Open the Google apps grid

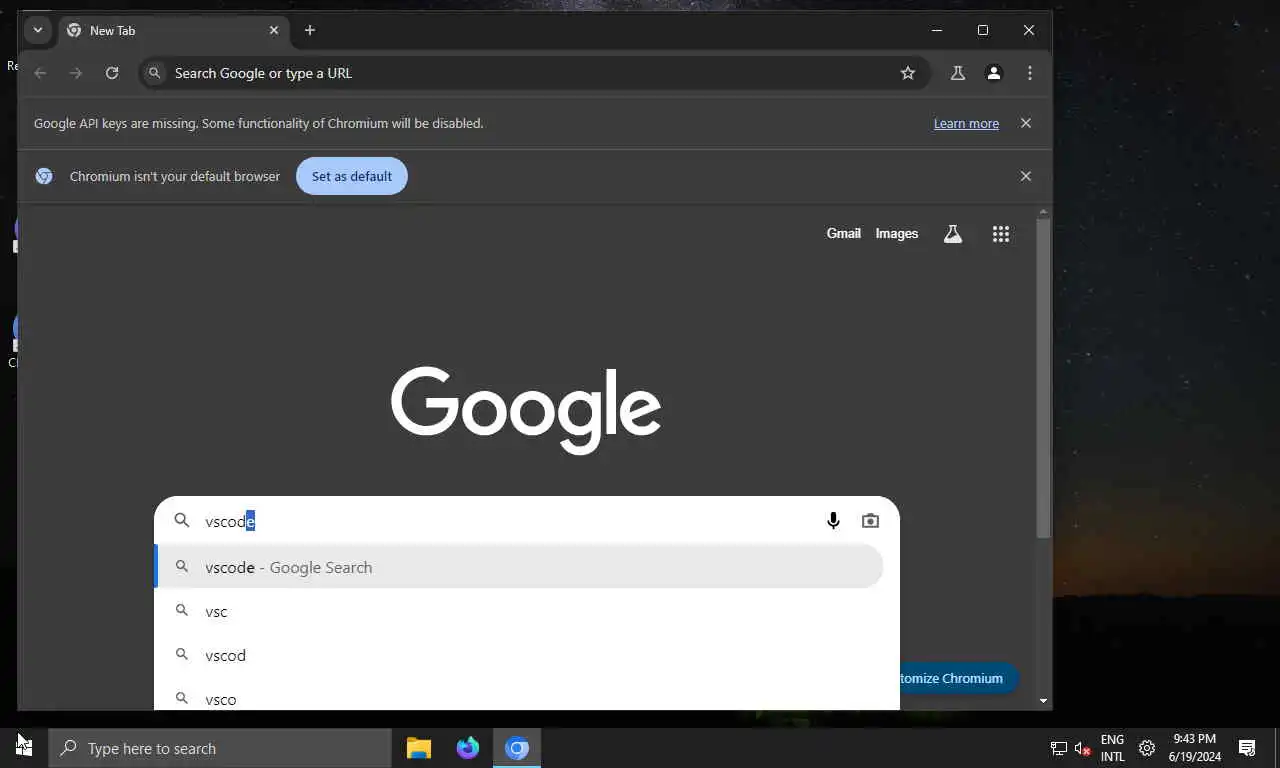pos(1001,234)
